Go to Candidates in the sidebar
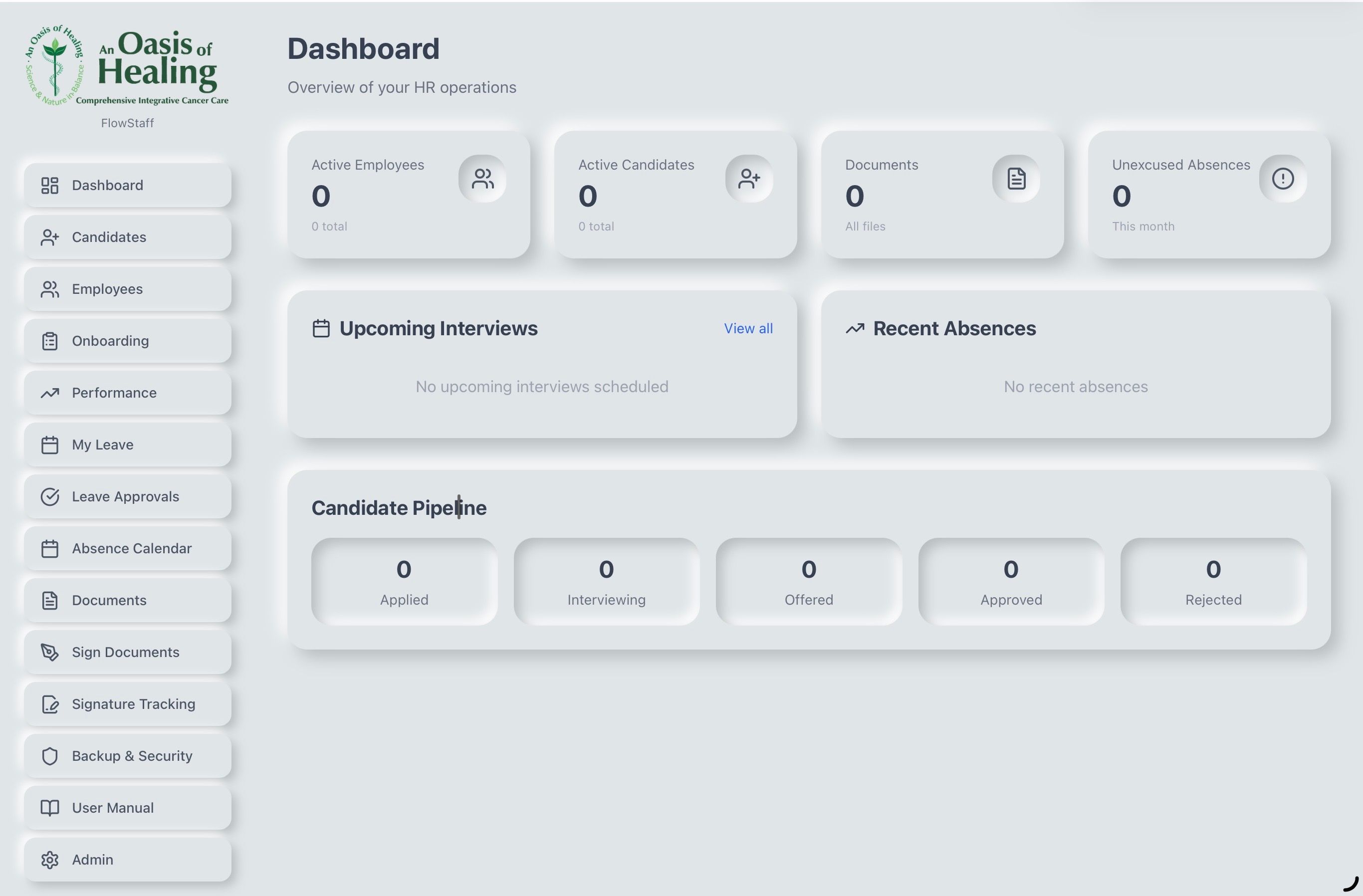 (x=127, y=237)
